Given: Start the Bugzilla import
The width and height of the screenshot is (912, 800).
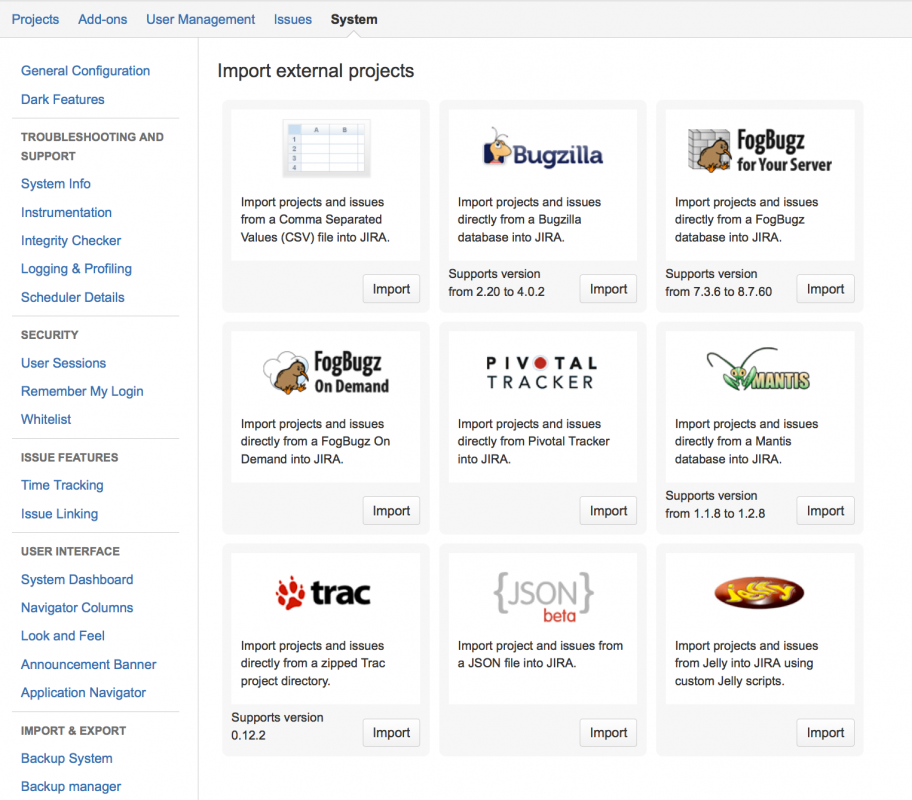Looking at the screenshot, I should pyautogui.click(x=608, y=289).
